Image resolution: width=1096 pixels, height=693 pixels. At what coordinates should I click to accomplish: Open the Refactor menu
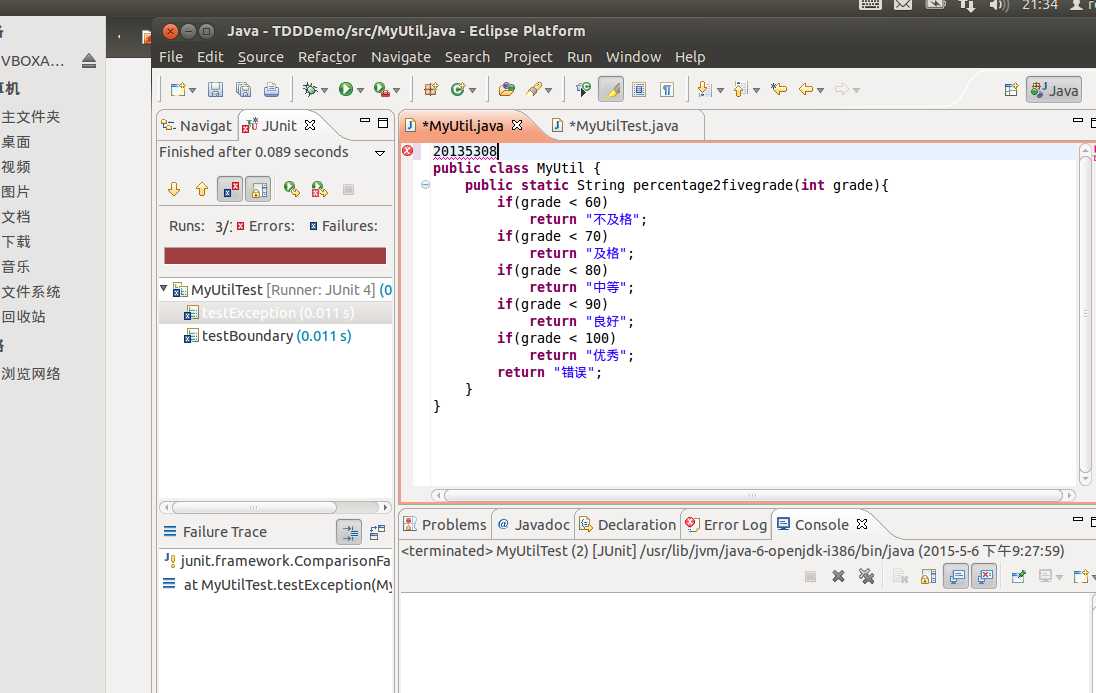point(326,57)
